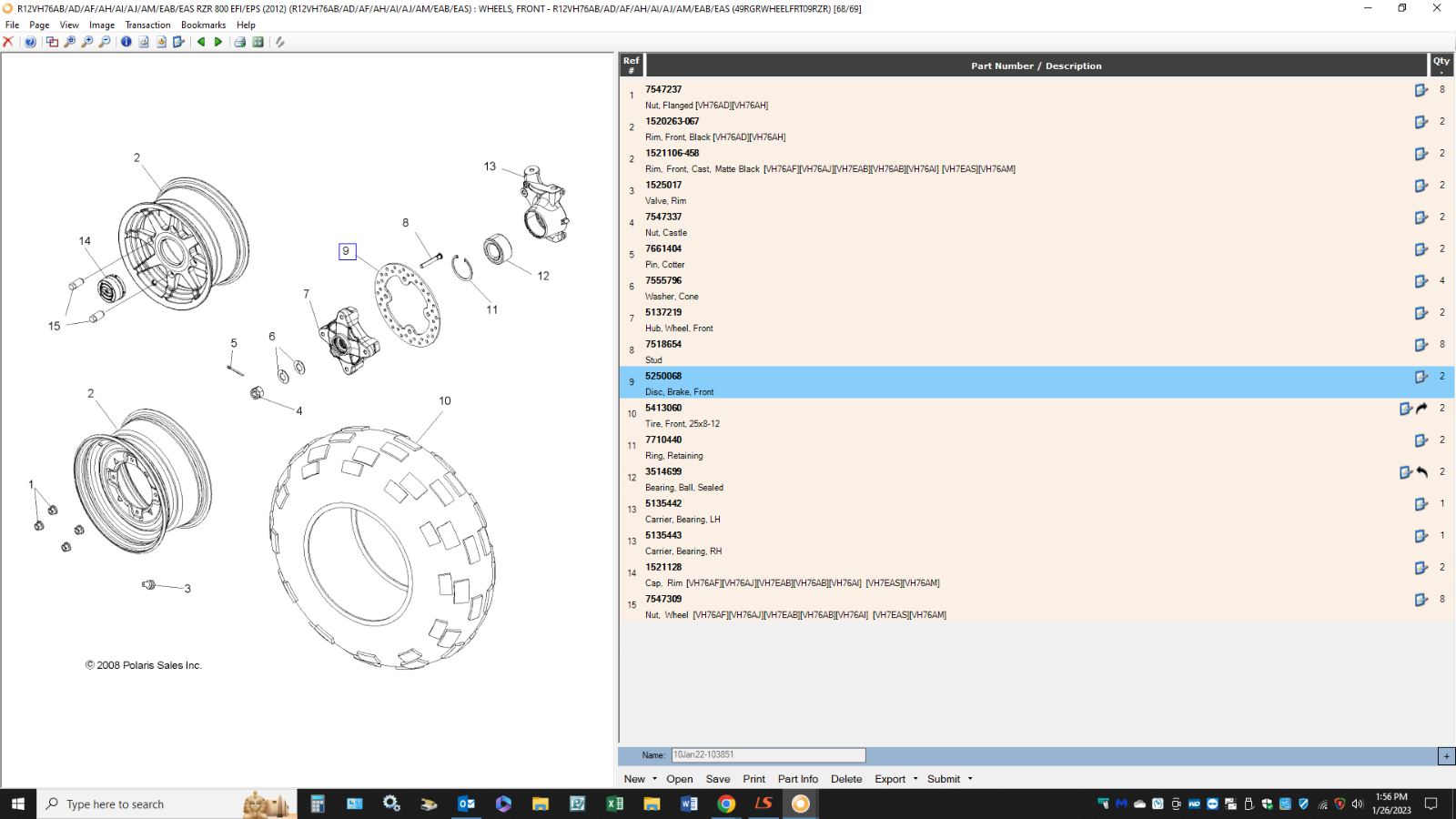Click the plus button beside the Name bar
1456x819 pixels.
click(1446, 756)
